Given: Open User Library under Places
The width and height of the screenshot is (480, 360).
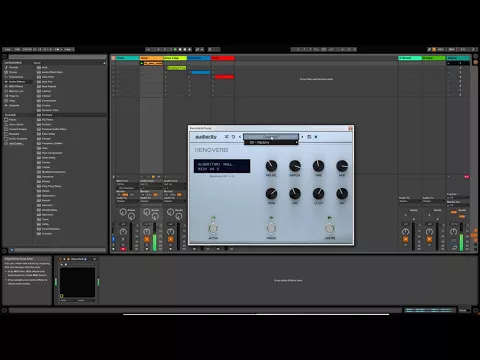Looking at the screenshot, I should tap(16, 124).
